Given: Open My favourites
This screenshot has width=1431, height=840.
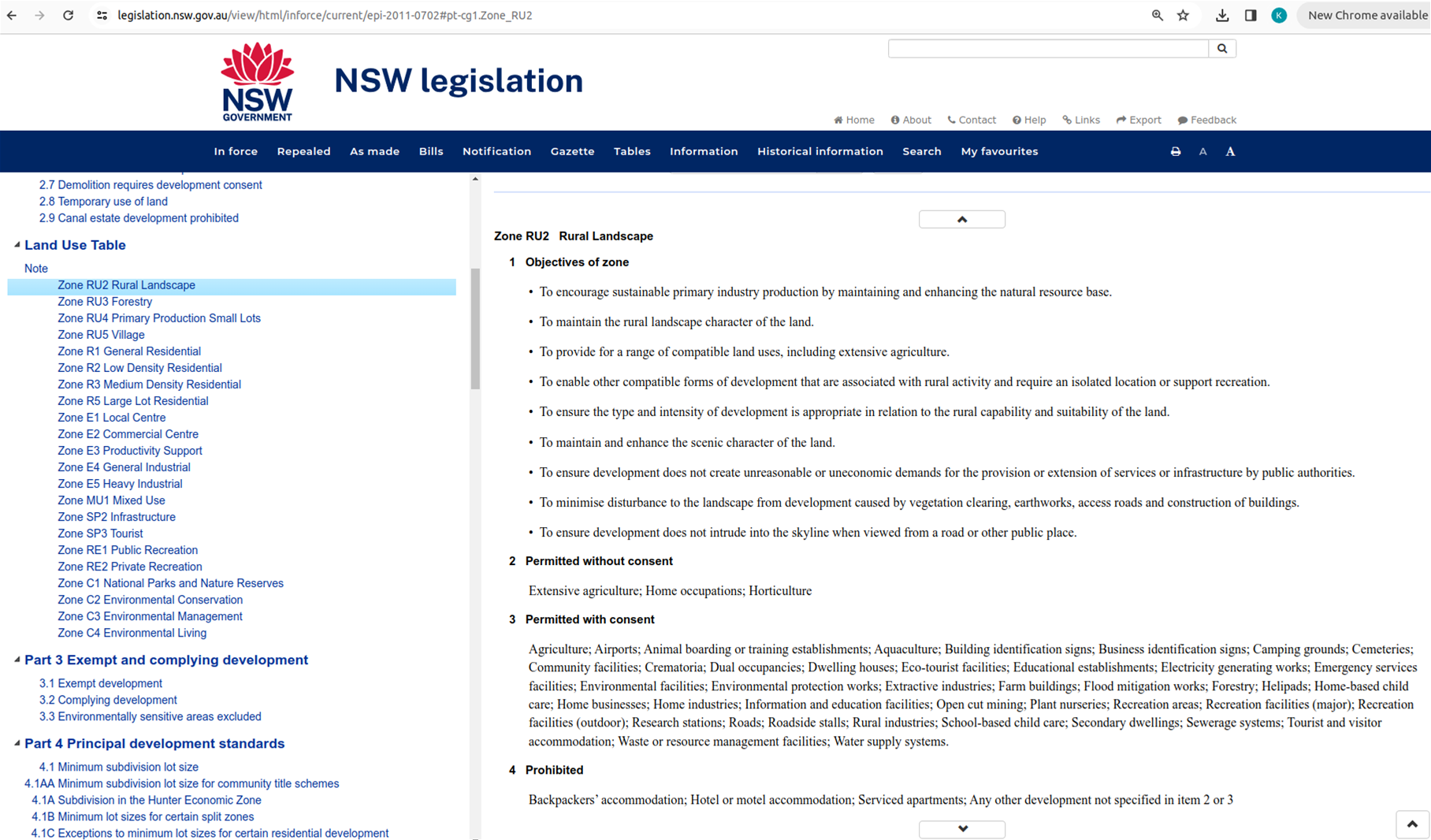Looking at the screenshot, I should click(x=999, y=151).
